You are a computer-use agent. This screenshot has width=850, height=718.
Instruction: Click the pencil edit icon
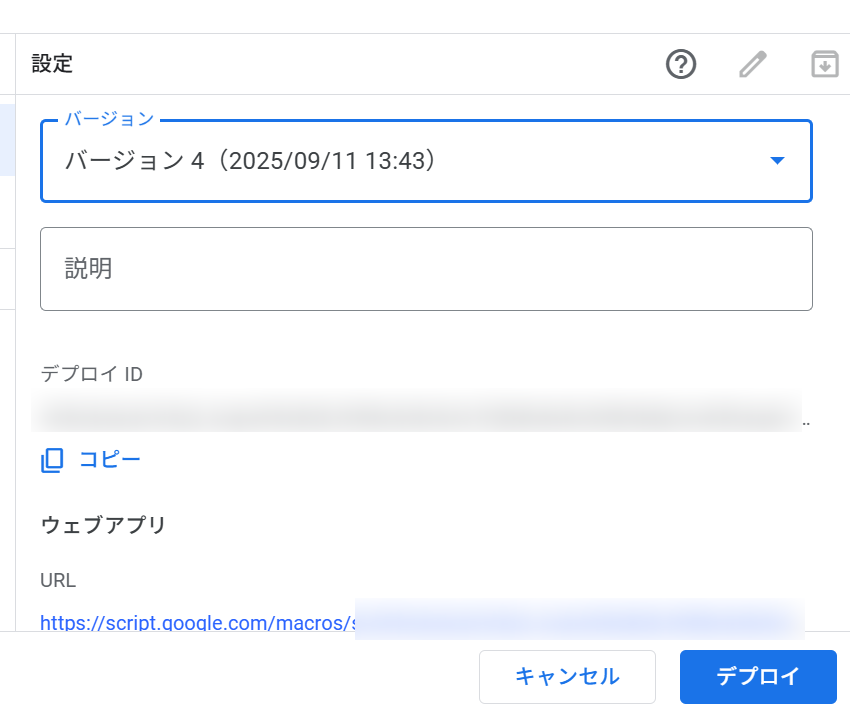[752, 65]
